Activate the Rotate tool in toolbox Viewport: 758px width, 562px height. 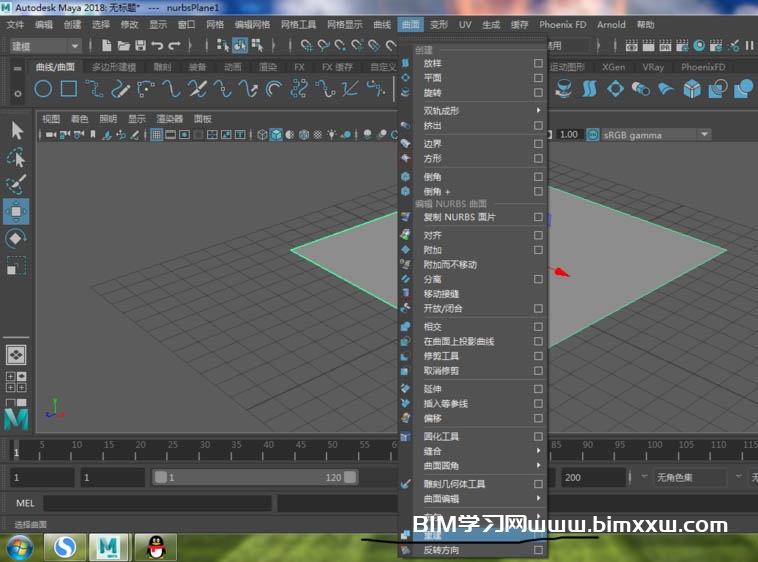point(17,238)
